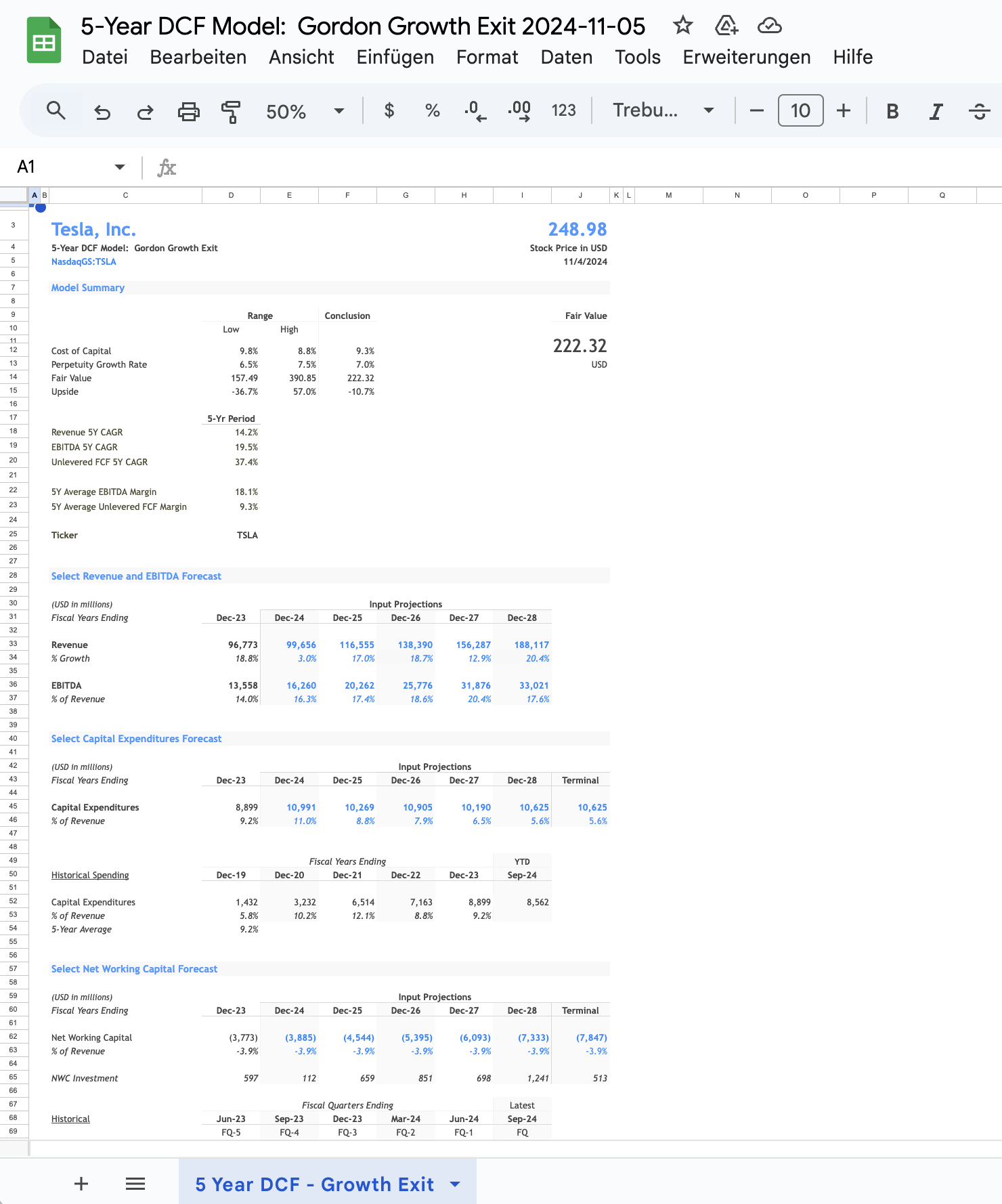Click the Select Net Working Capital Forecast heading
1002x1204 pixels.
(x=134, y=969)
